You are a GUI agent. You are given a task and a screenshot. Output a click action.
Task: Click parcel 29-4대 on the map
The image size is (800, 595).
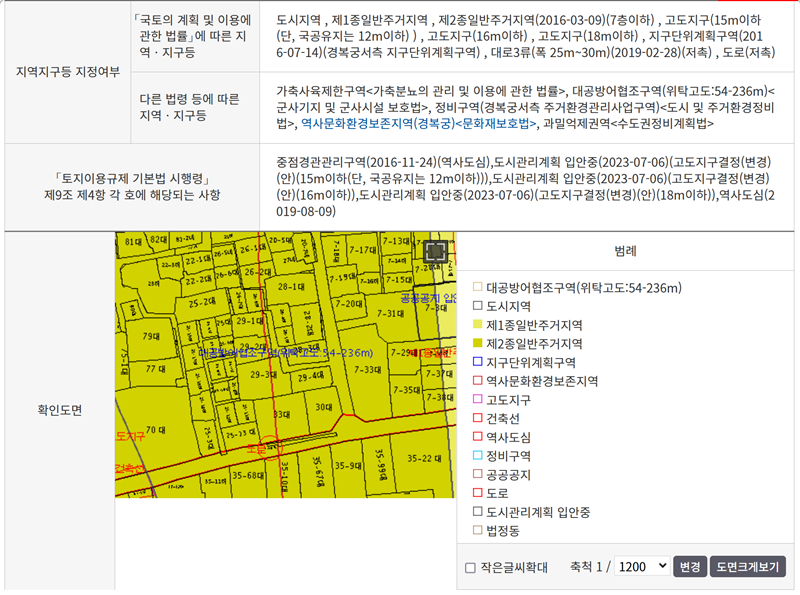click(x=311, y=377)
